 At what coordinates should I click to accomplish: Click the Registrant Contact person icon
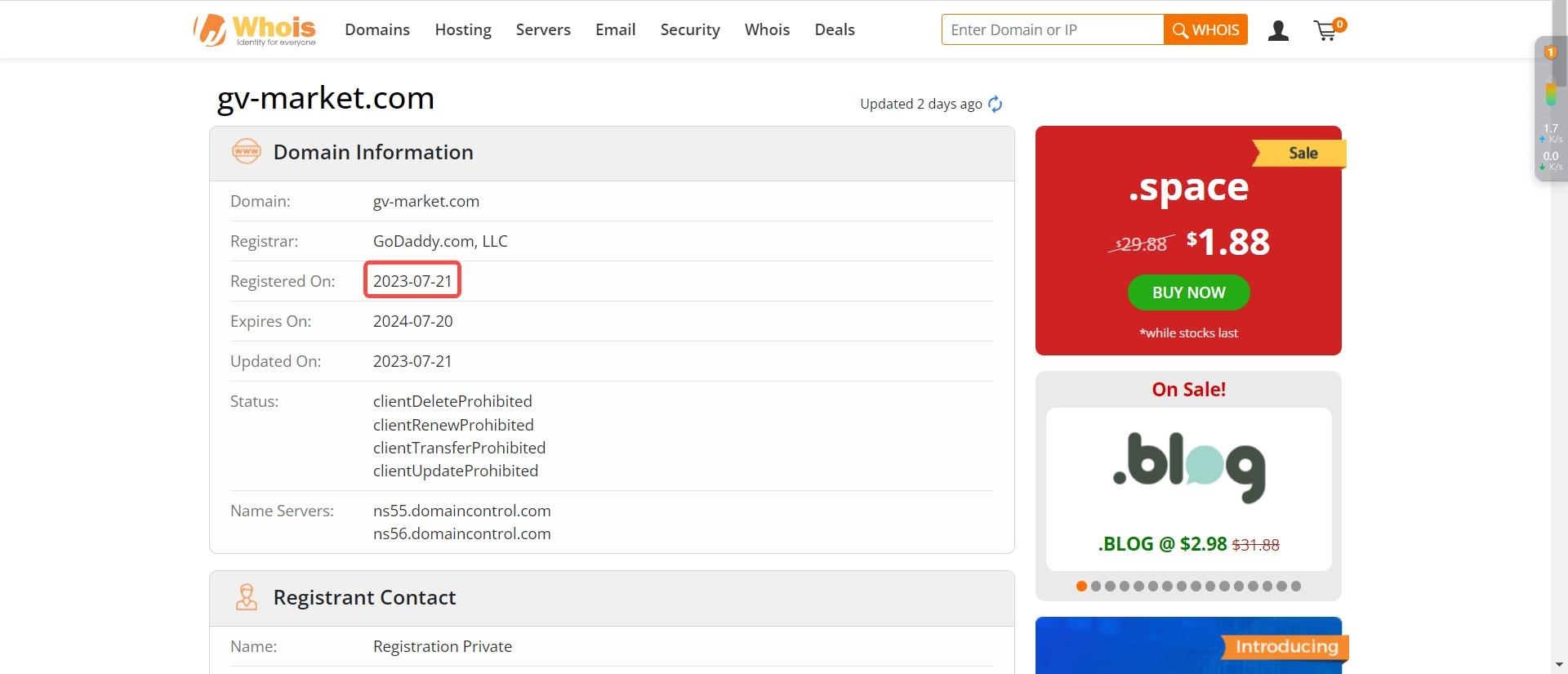(246, 597)
